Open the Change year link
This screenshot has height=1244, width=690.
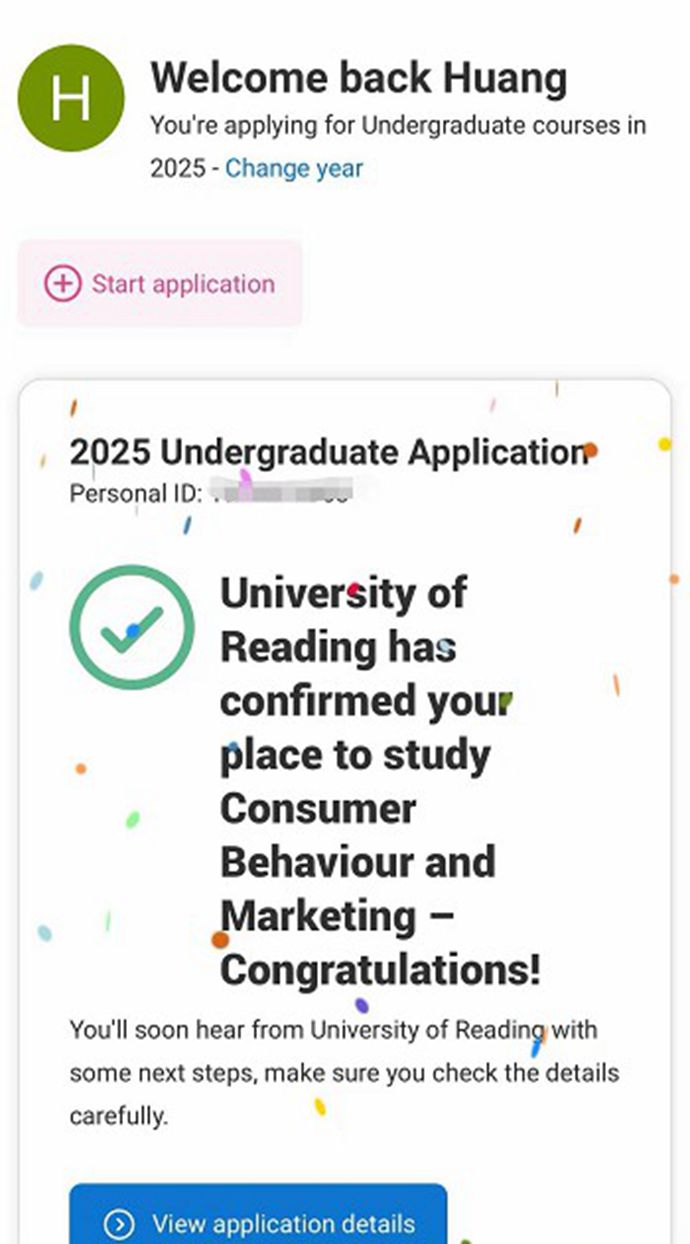[x=293, y=168]
